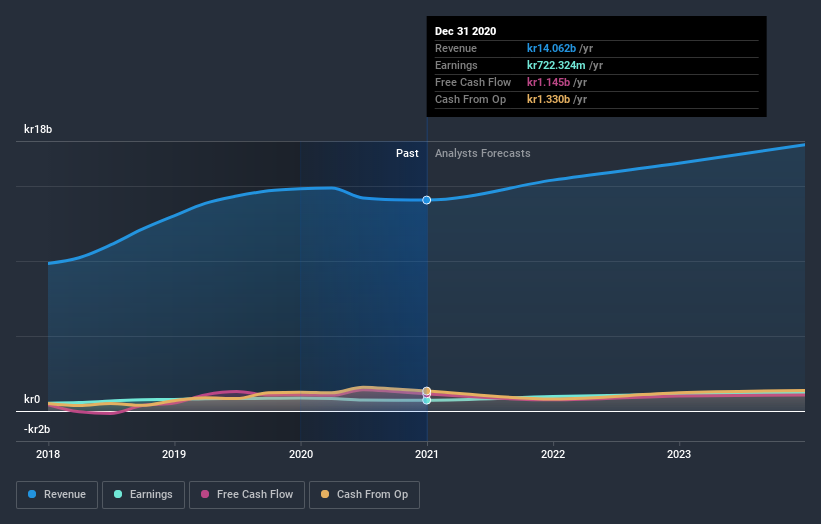Click the Cash From Op row label in tooltip

[471, 99]
